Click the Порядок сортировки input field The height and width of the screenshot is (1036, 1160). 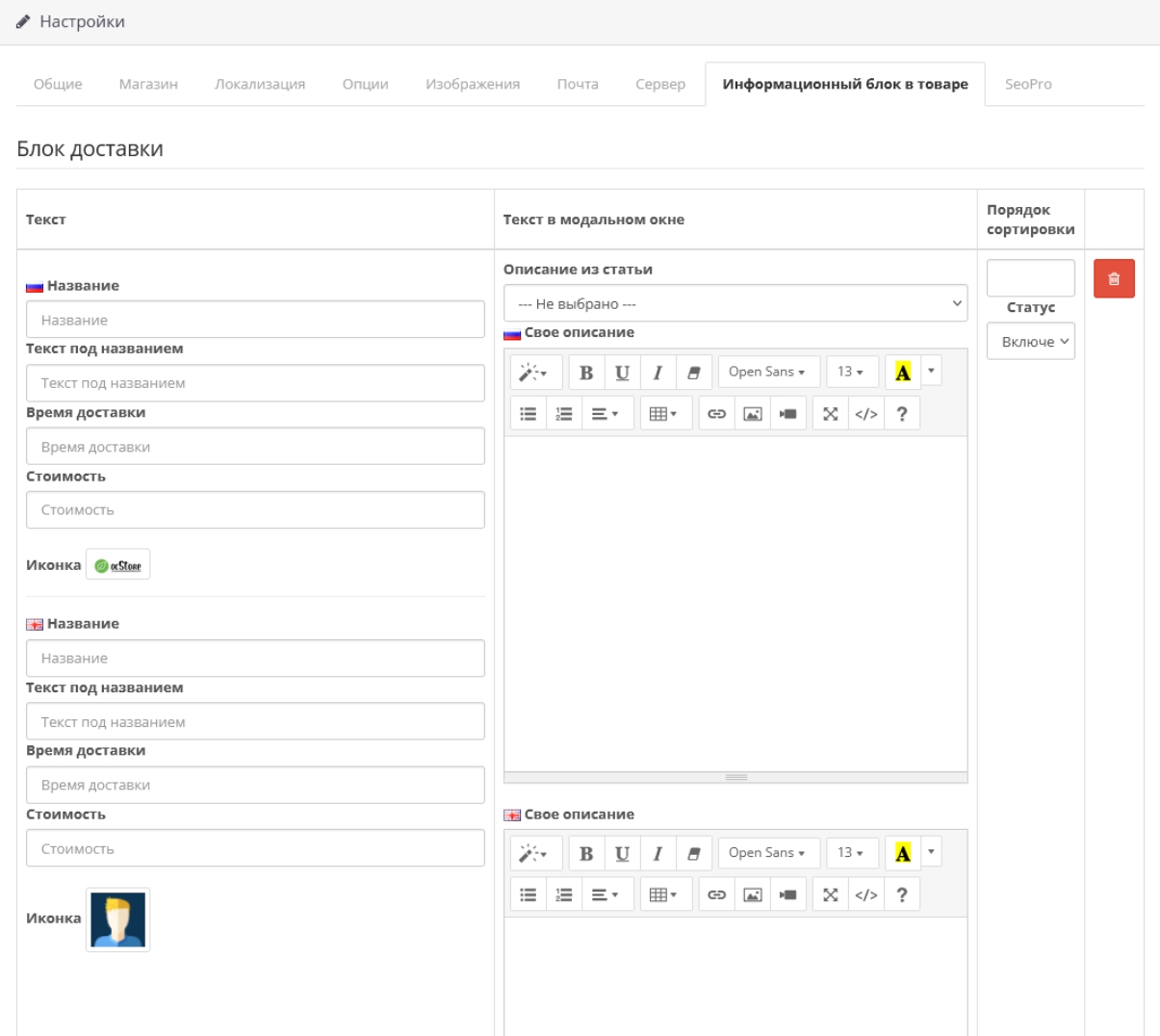click(x=1030, y=278)
